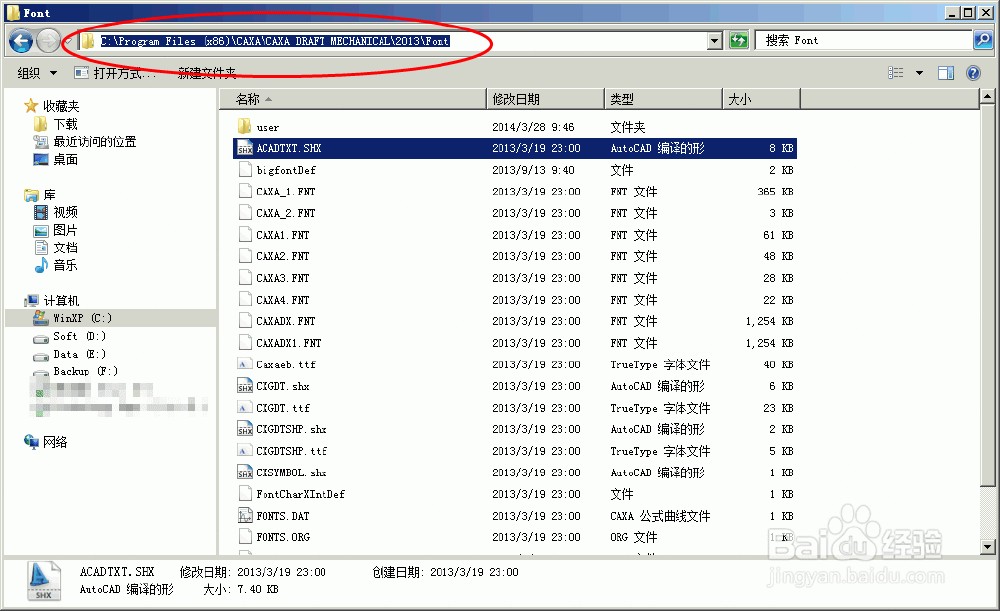
Task: Select 库 libraries in sidebar
Action: (x=40, y=195)
